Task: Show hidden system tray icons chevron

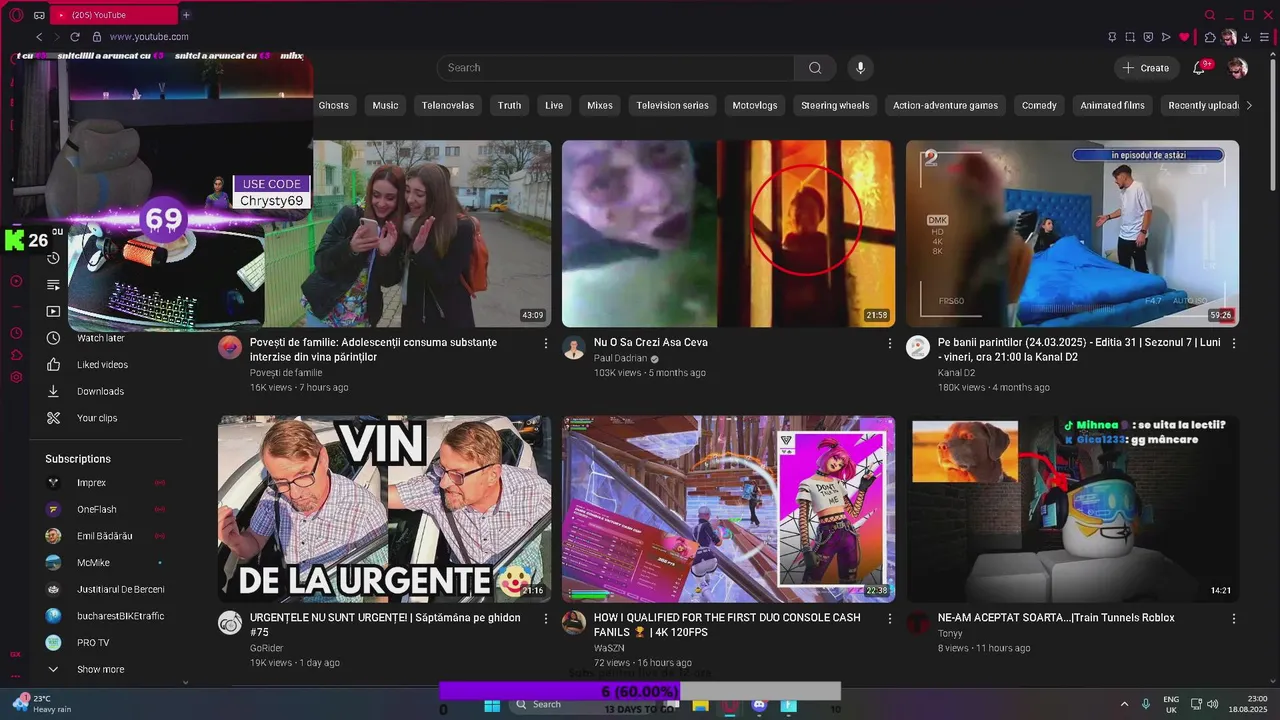Action: [1124, 704]
